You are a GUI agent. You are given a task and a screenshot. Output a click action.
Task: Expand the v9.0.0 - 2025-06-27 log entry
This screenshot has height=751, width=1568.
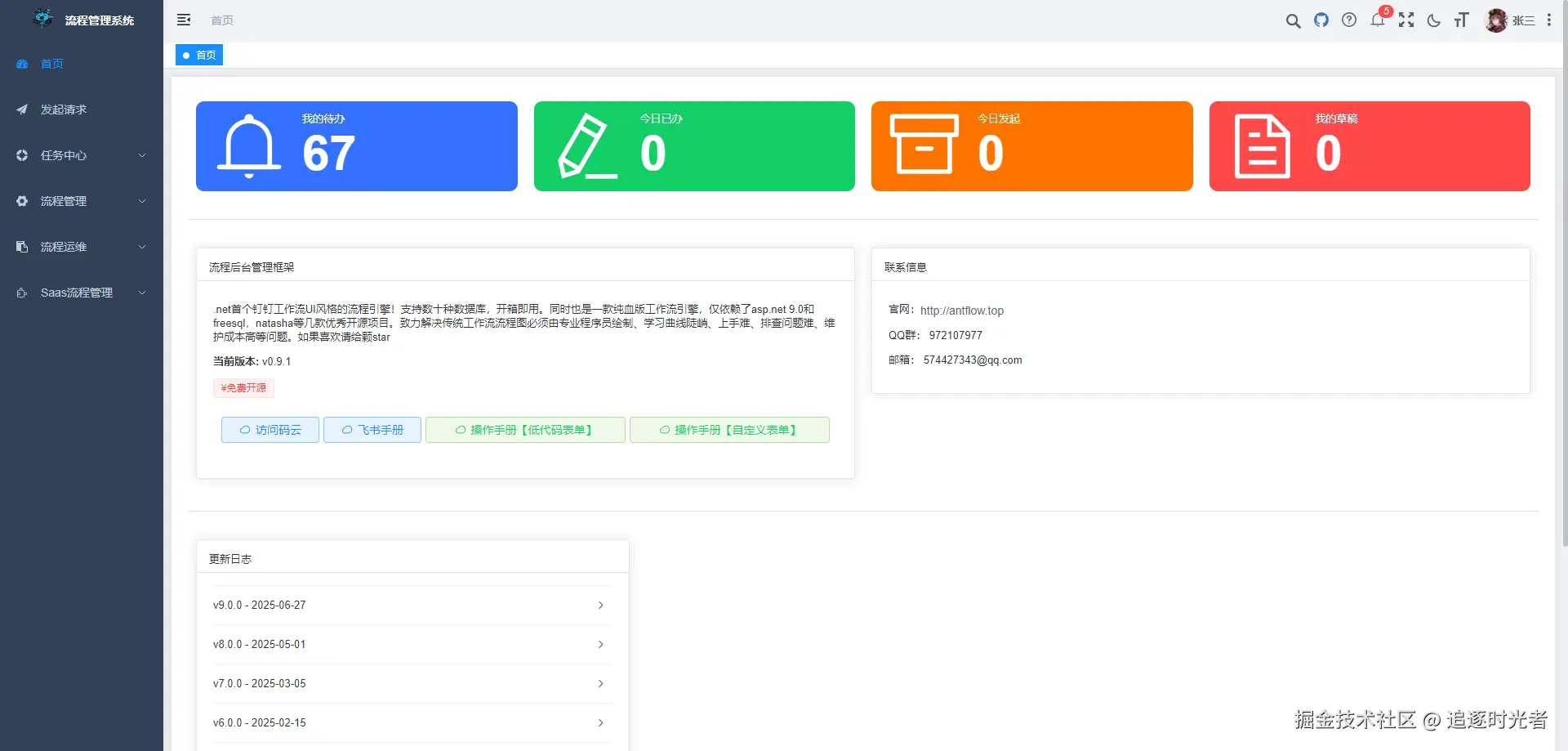tap(412, 606)
